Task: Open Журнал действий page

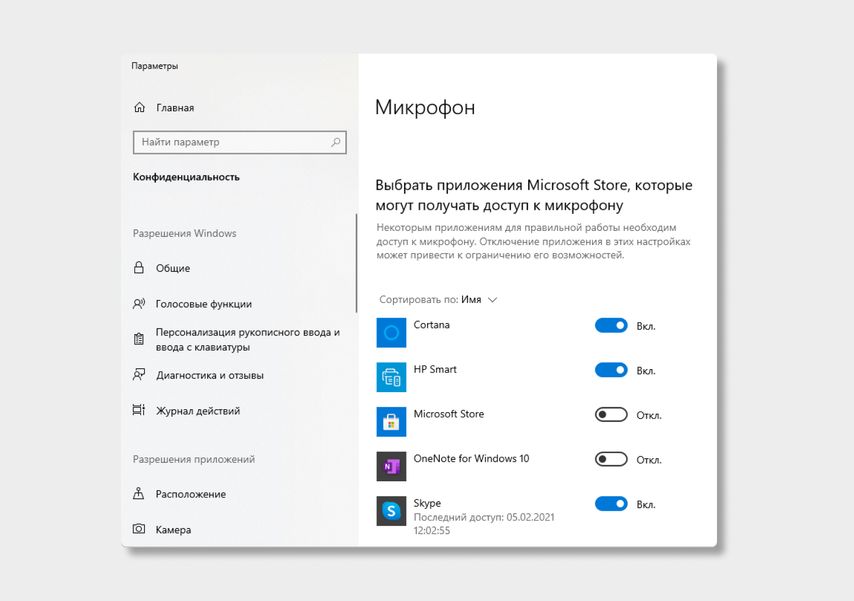Action: [197, 411]
